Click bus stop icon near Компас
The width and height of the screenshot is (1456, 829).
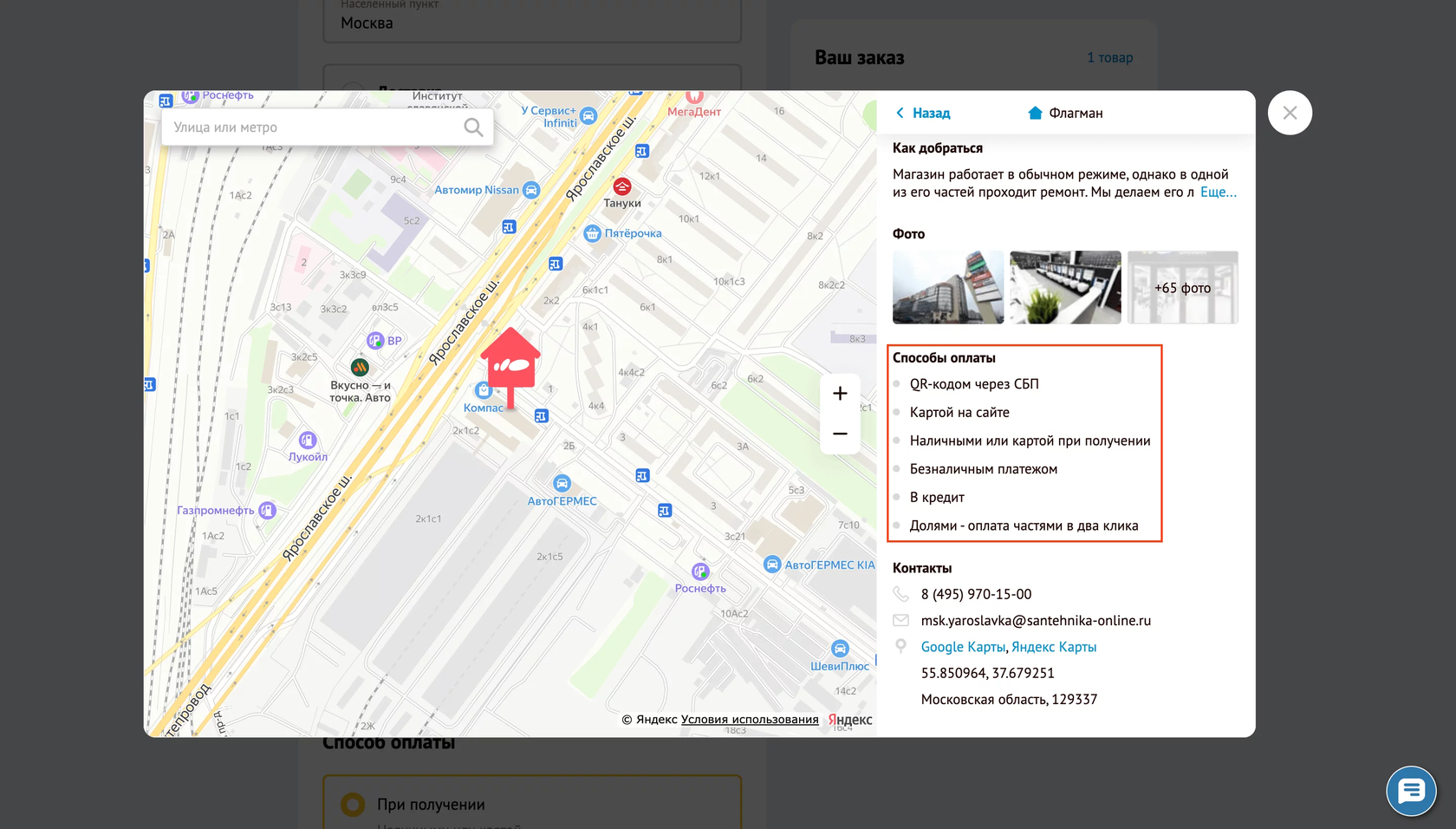tap(542, 416)
